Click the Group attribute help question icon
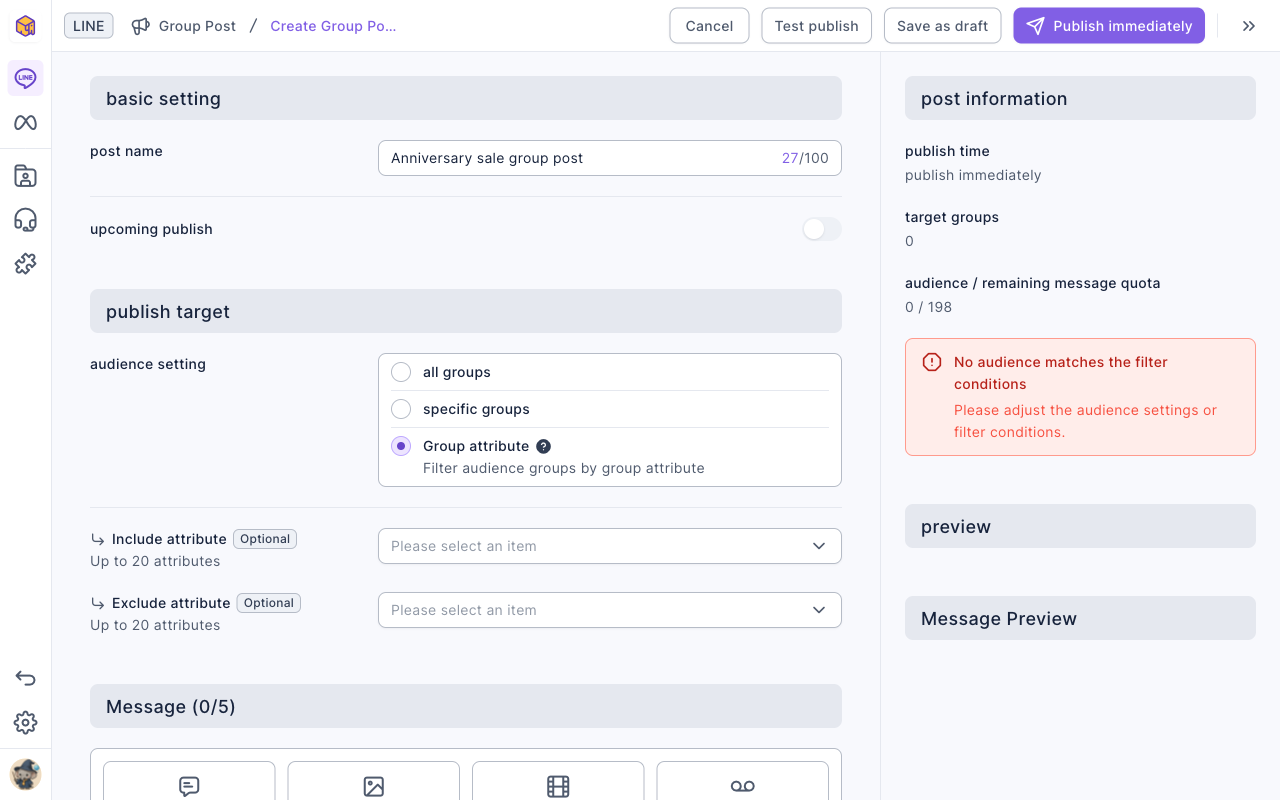 tap(543, 446)
